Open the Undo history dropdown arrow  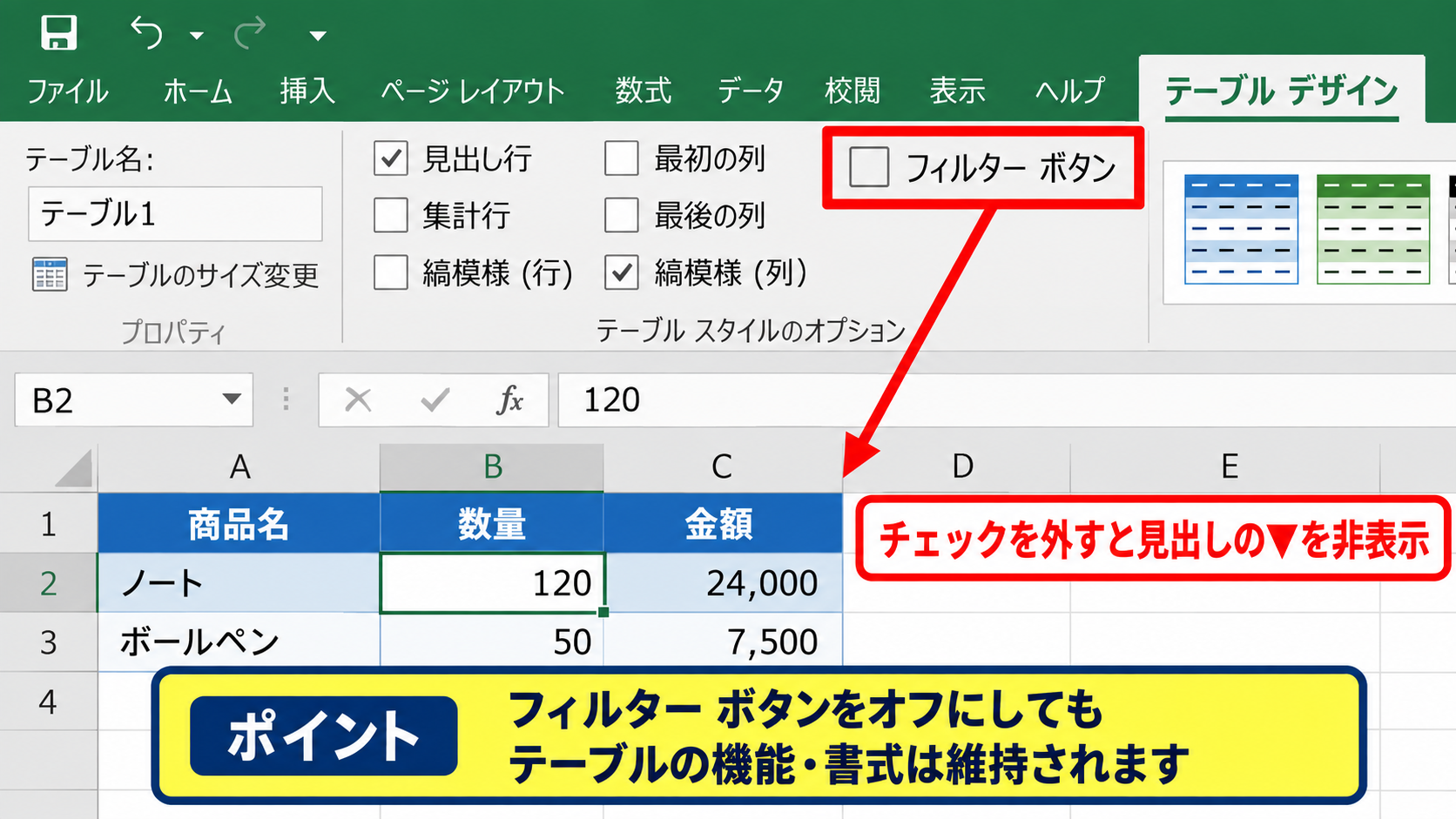pyautogui.click(x=197, y=36)
